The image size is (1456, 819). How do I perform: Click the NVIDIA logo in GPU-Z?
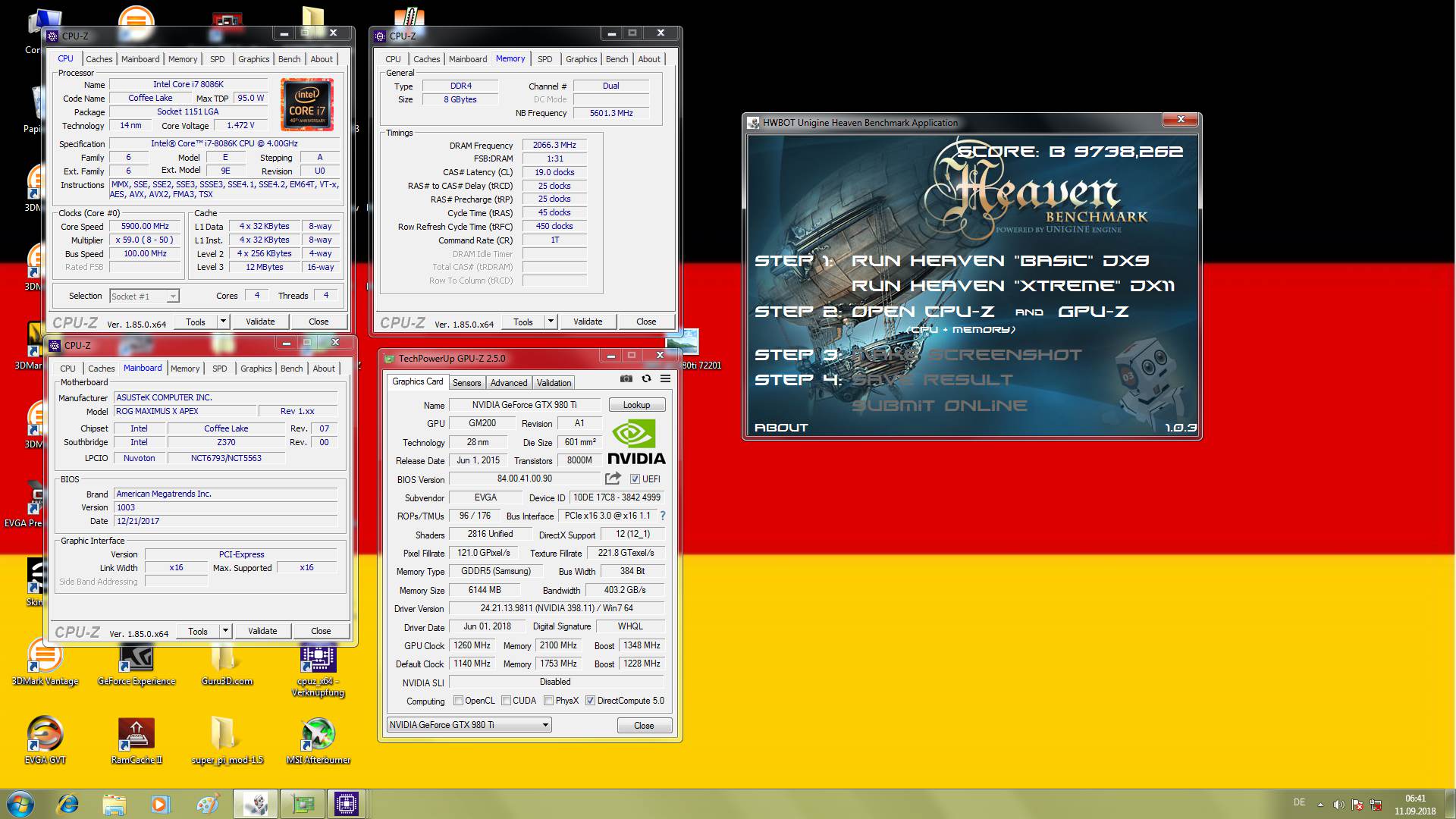pos(636,443)
